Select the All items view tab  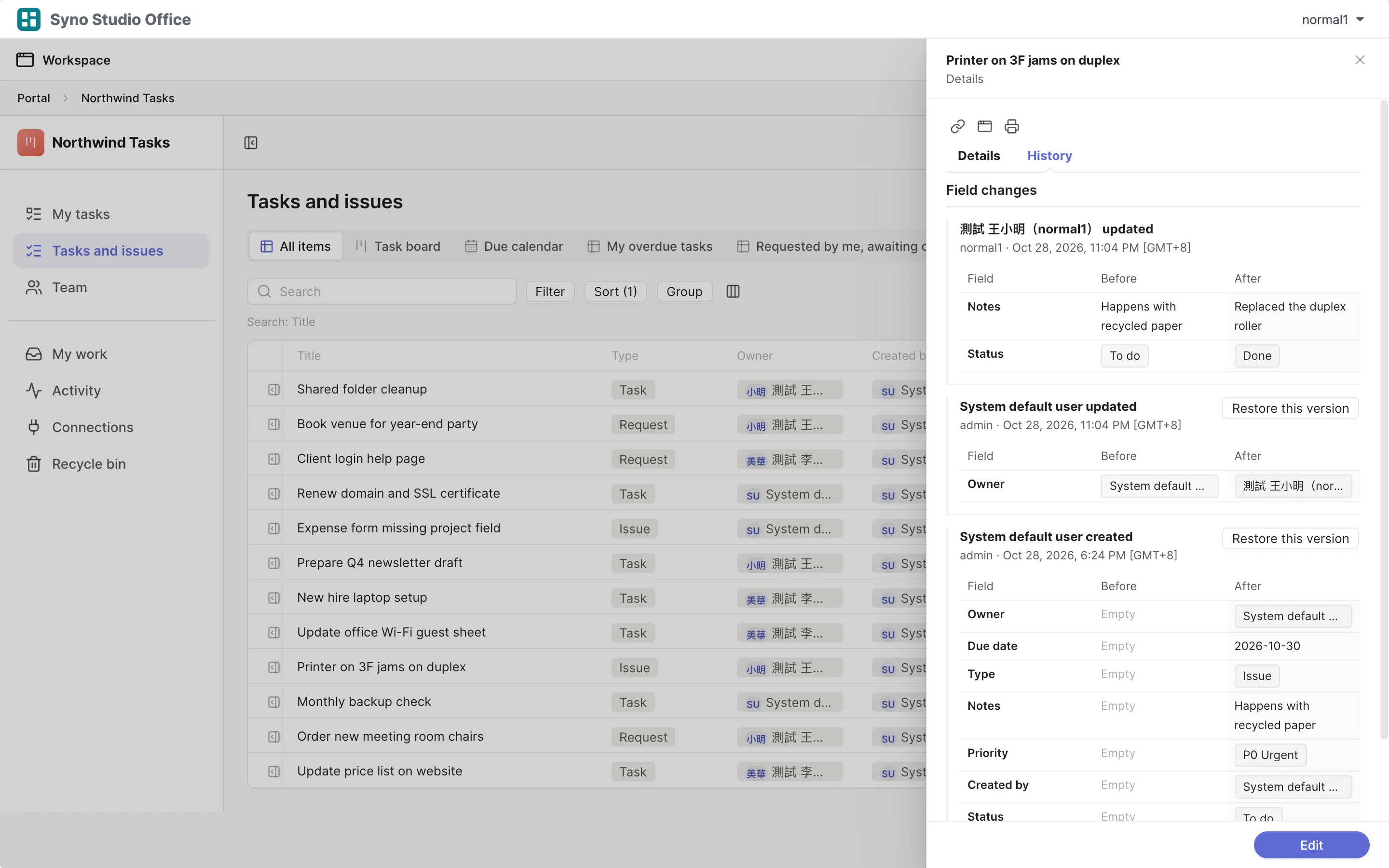coord(296,246)
